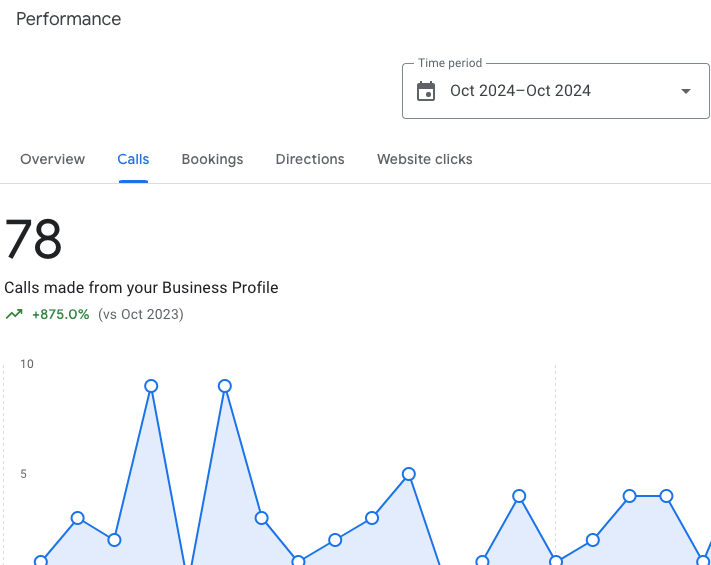Click the +875.0% change percentage

click(60, 314)
